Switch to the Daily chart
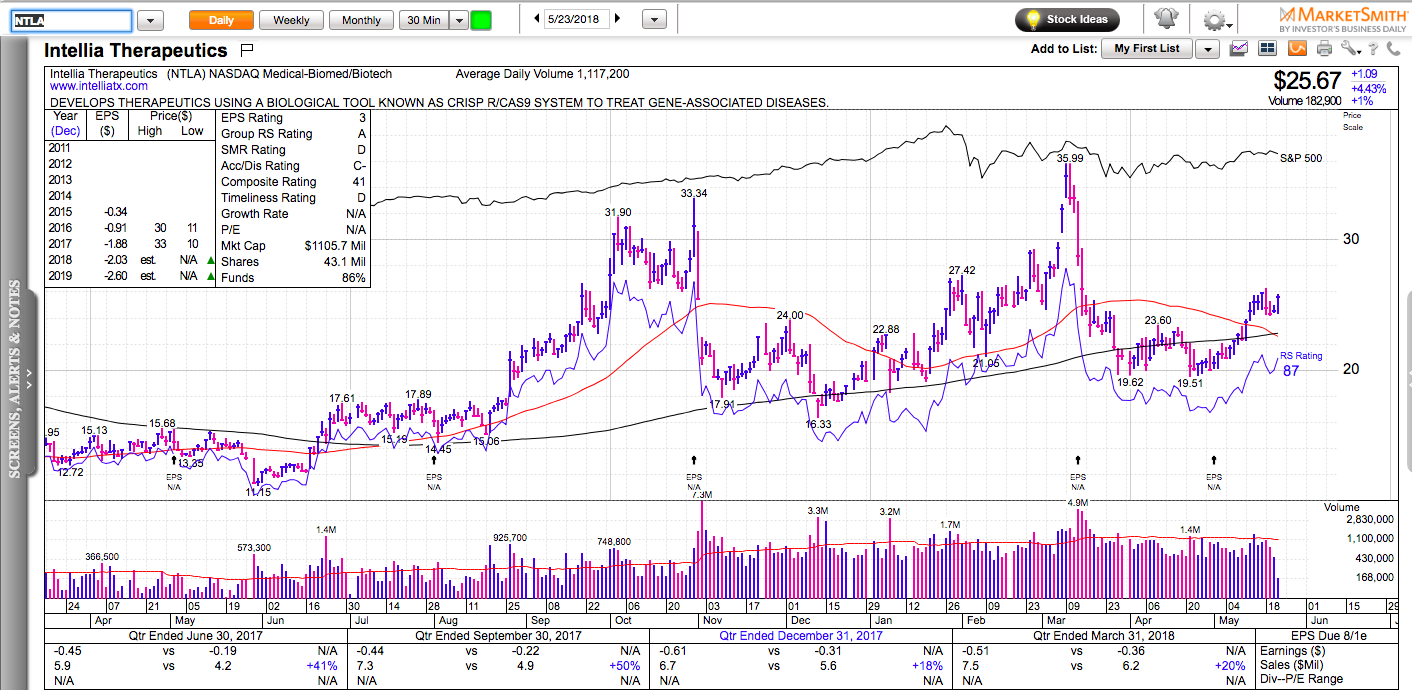Screen dimensions: 1412x690 pyautogui.click(x=221, y=20)
